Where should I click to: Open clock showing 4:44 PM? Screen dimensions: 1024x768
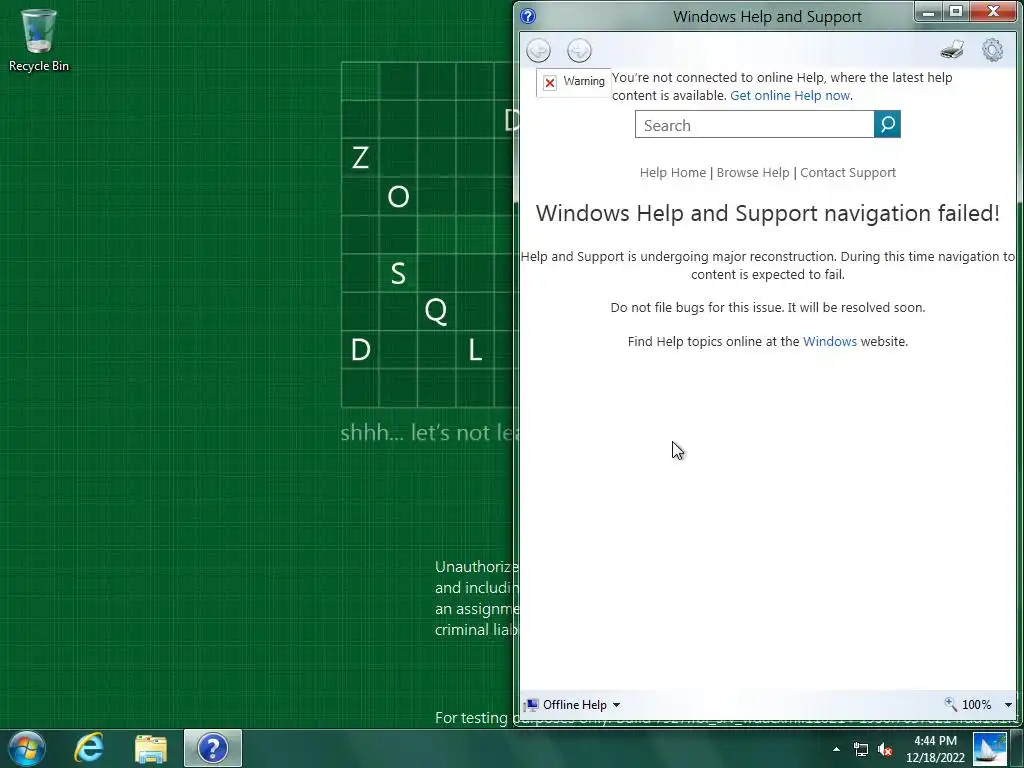point(935,749)
